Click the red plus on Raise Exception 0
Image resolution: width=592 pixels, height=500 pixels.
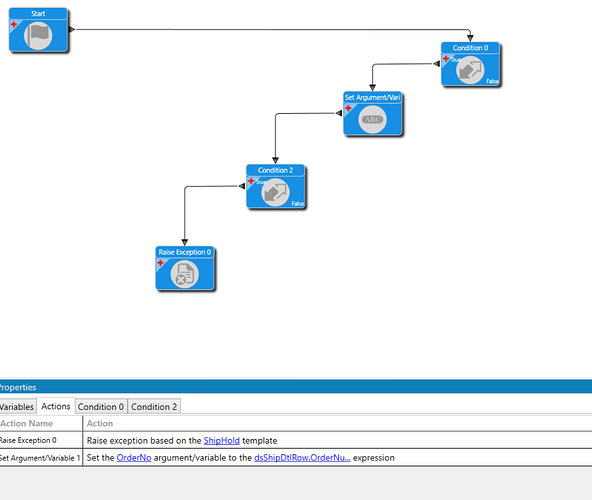160,263
